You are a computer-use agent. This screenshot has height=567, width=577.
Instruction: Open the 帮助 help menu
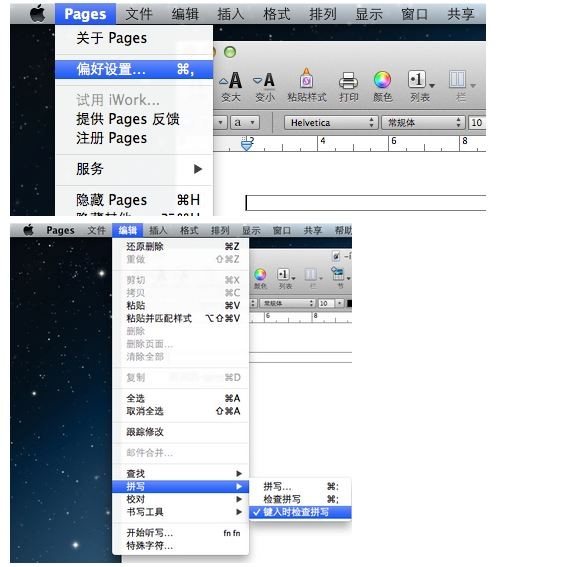pyautogui.click(x=343, y=230)
